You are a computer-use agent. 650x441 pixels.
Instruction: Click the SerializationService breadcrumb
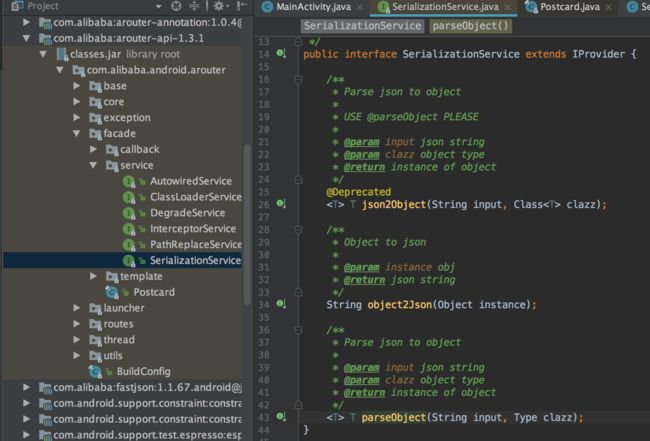click(x=362, y=26)
